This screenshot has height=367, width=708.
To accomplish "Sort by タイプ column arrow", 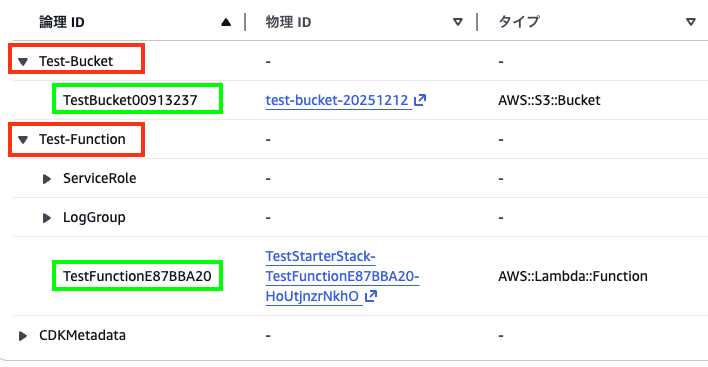I will (691, 22).
